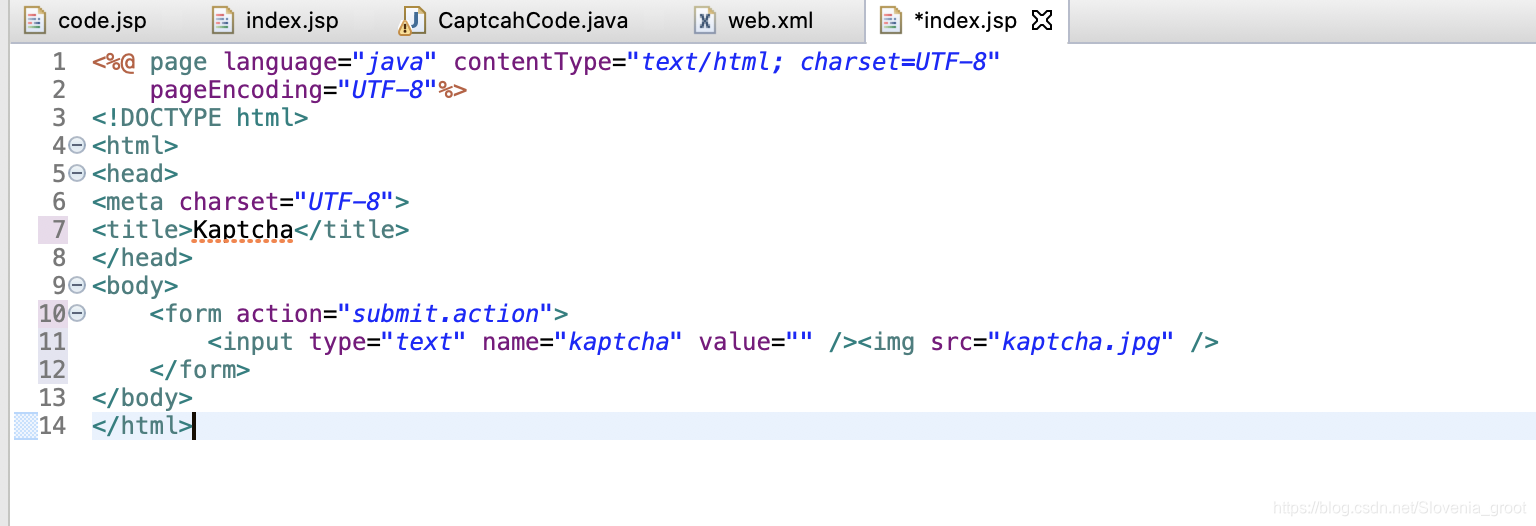Click the marker beside line 14
The width and height of the screenshot is (1536, 526).
pos(25,426)
